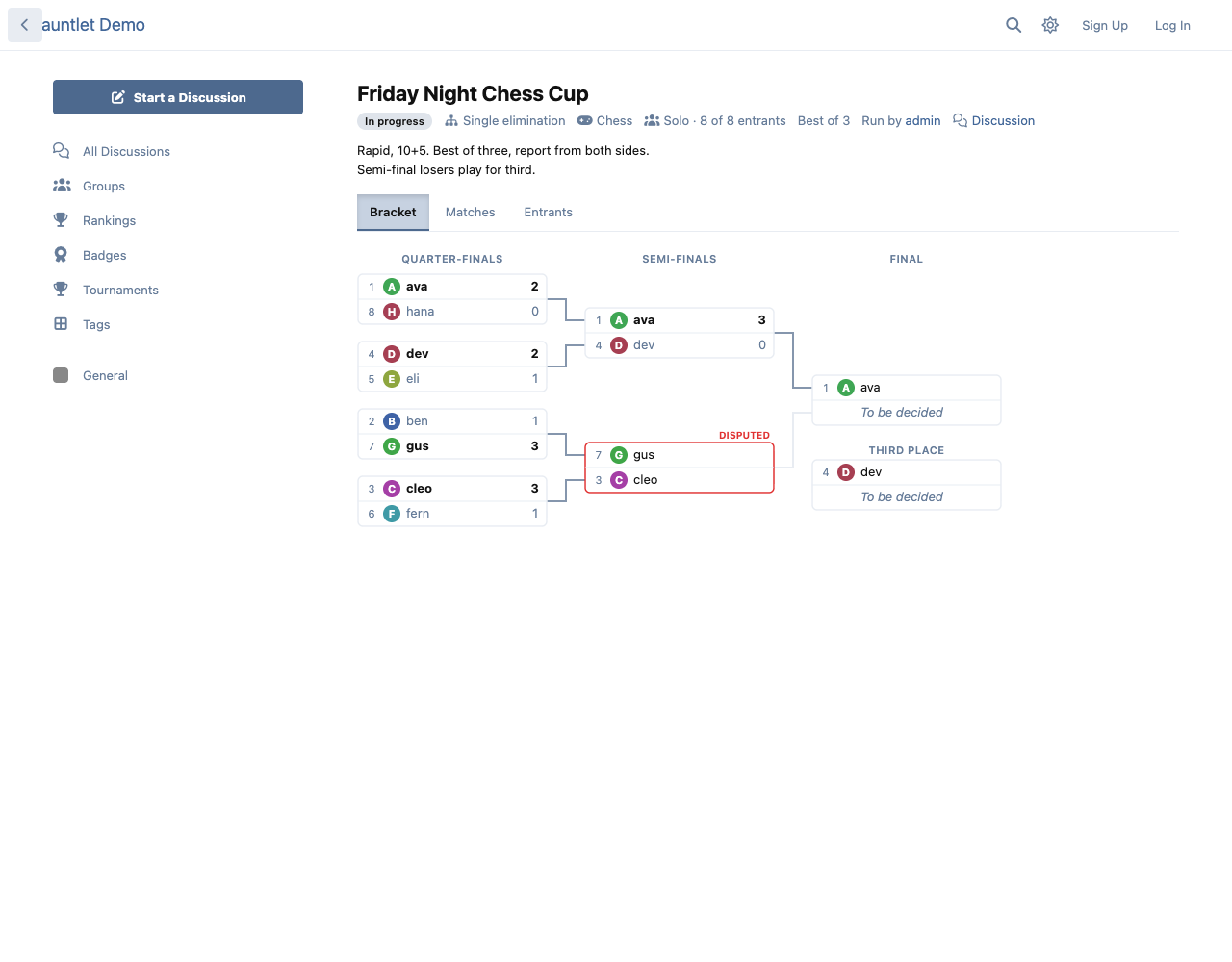Viewport: 1232px width, 962px height.
Task: Click gus winner row in quarter-finals
Action: point(452,446)
